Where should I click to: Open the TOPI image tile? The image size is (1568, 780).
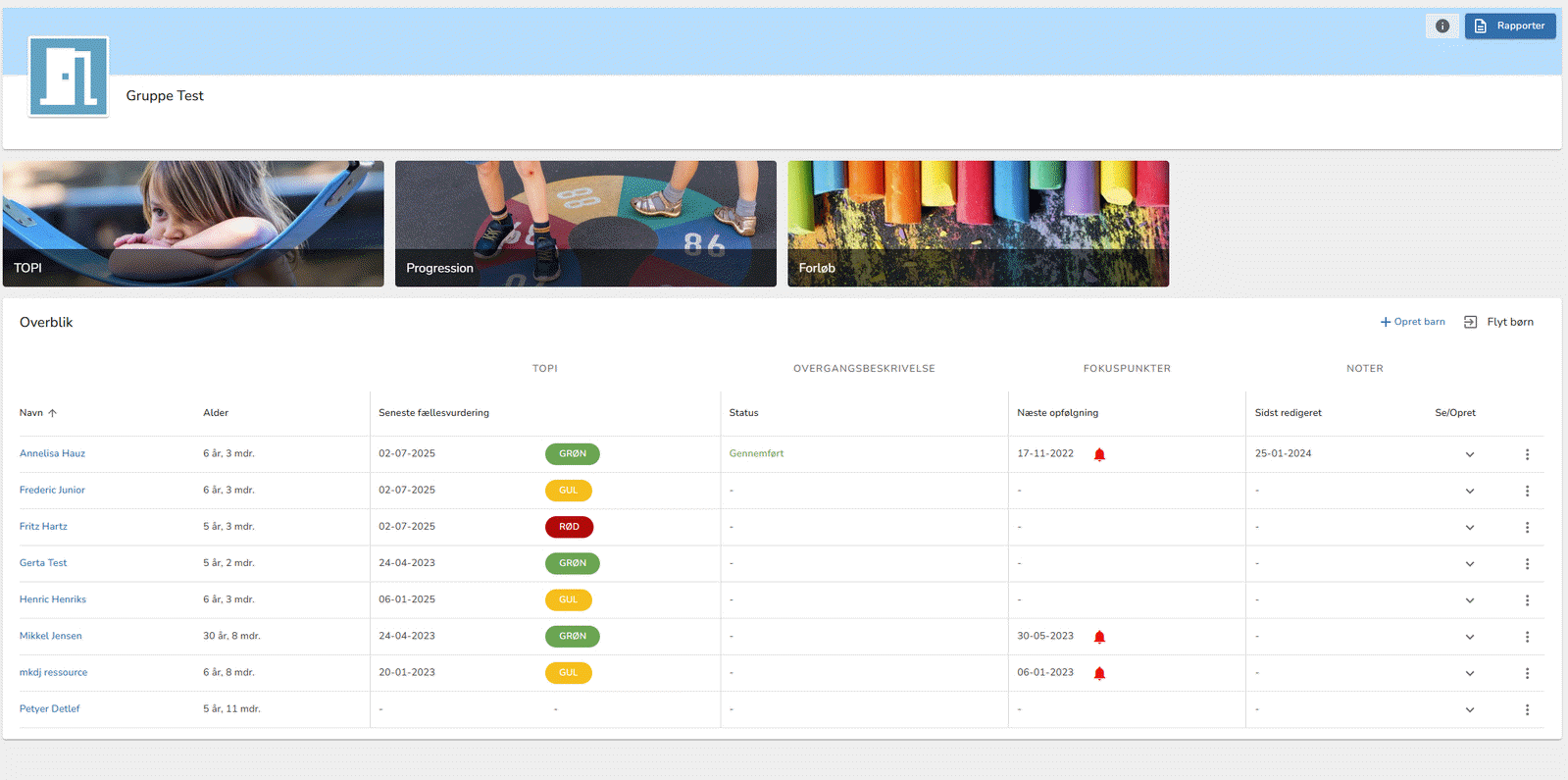click(193, 224)
